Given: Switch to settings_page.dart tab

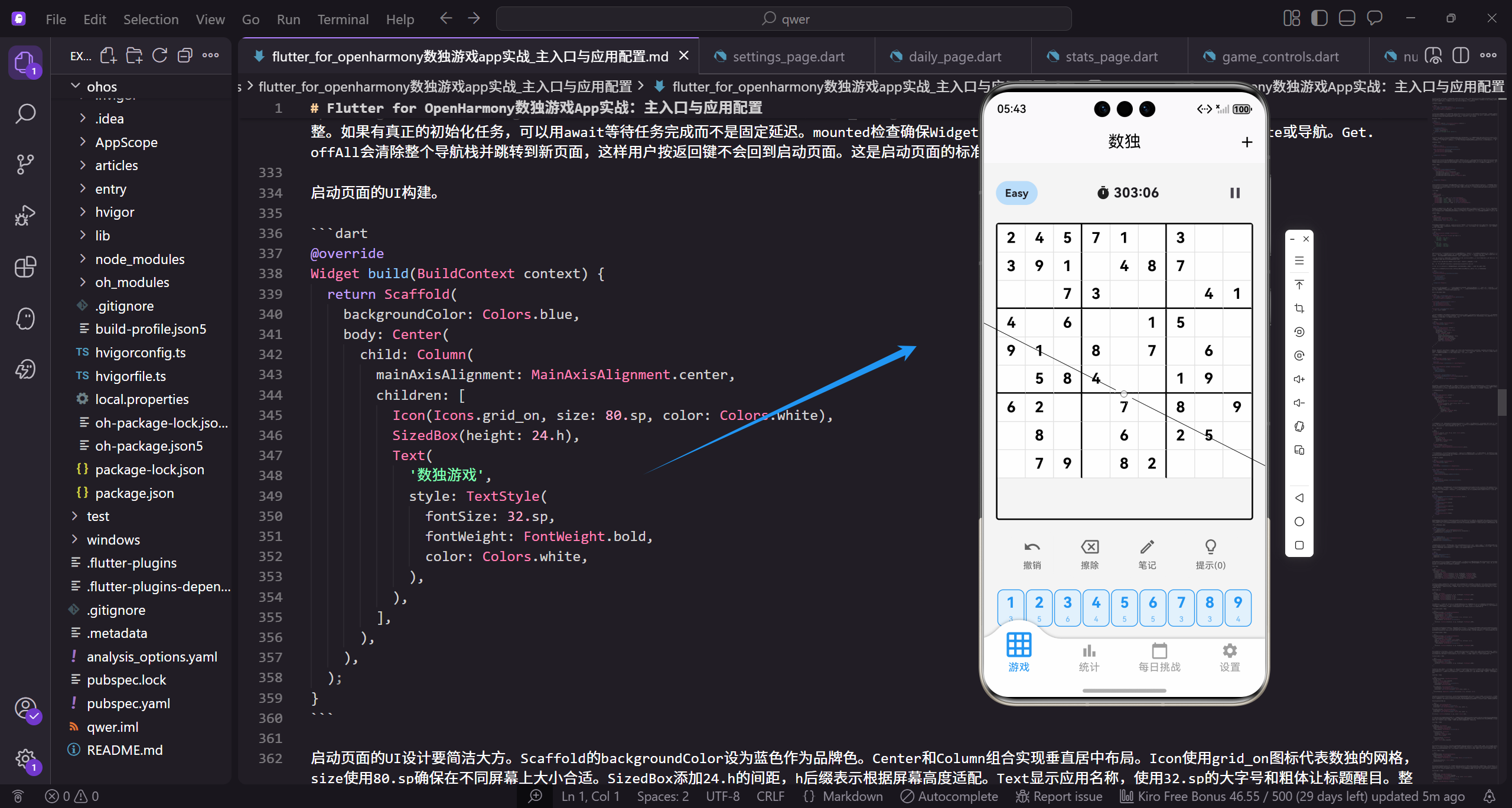Looking at the screenshot, I should tap(788, 57).
